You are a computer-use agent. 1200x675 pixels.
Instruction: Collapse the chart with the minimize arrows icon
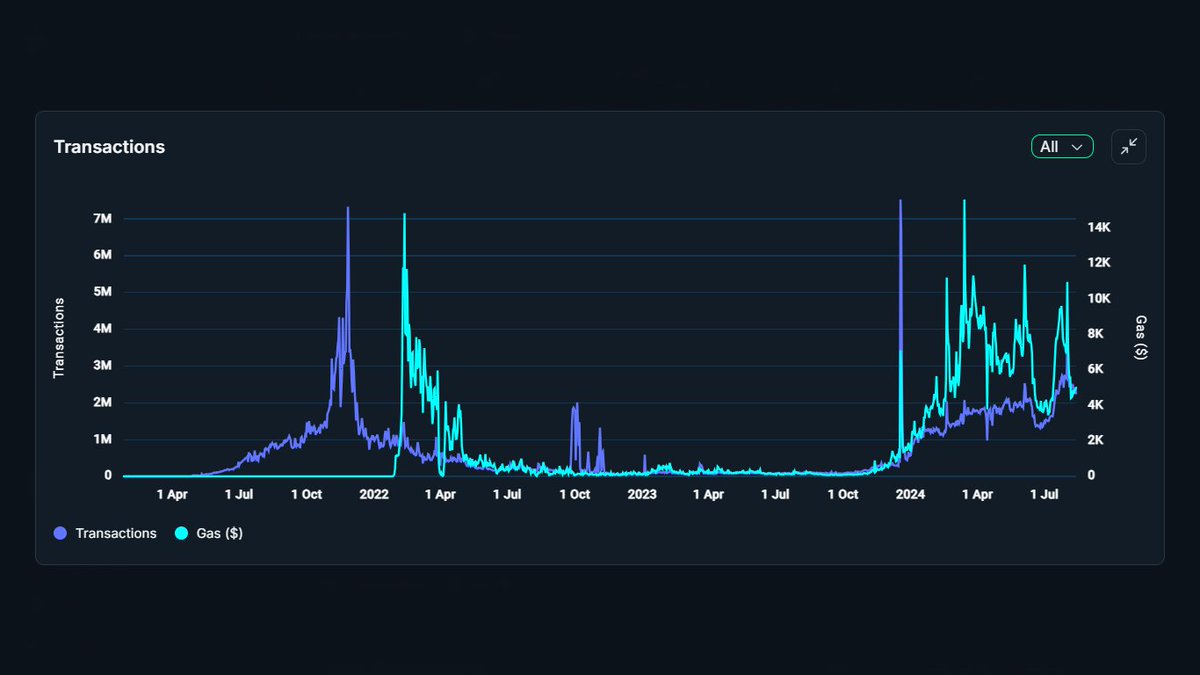[1128, 147]
